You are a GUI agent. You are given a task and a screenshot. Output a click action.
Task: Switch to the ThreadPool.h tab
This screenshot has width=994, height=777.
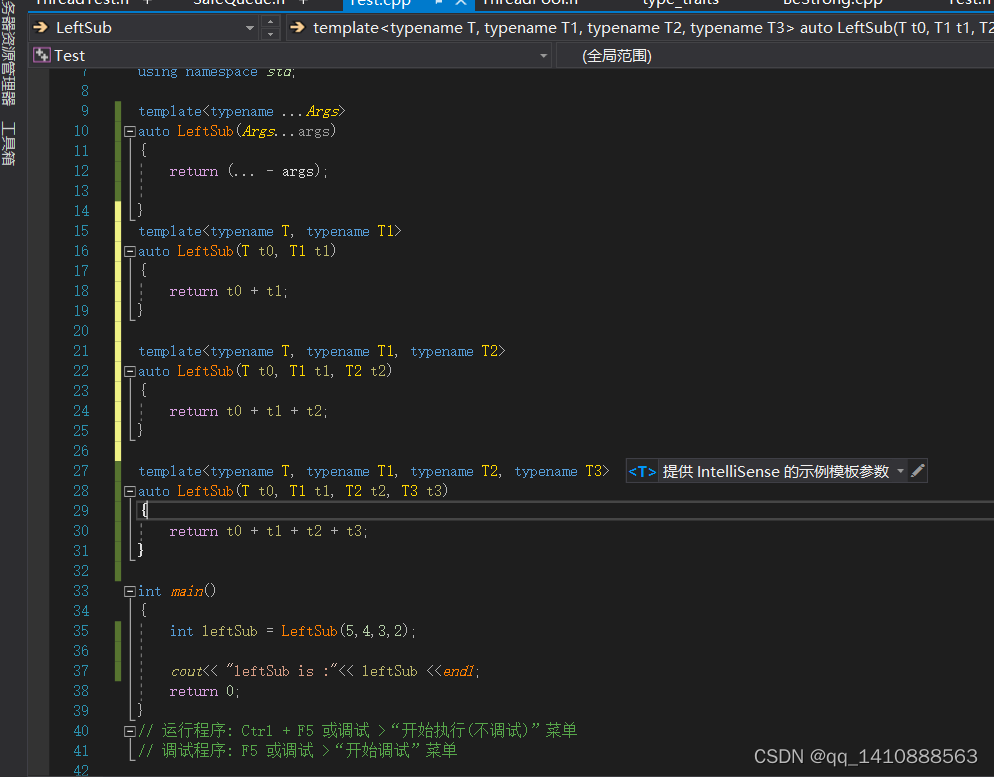pyautogui.click(x=530, y=3)
